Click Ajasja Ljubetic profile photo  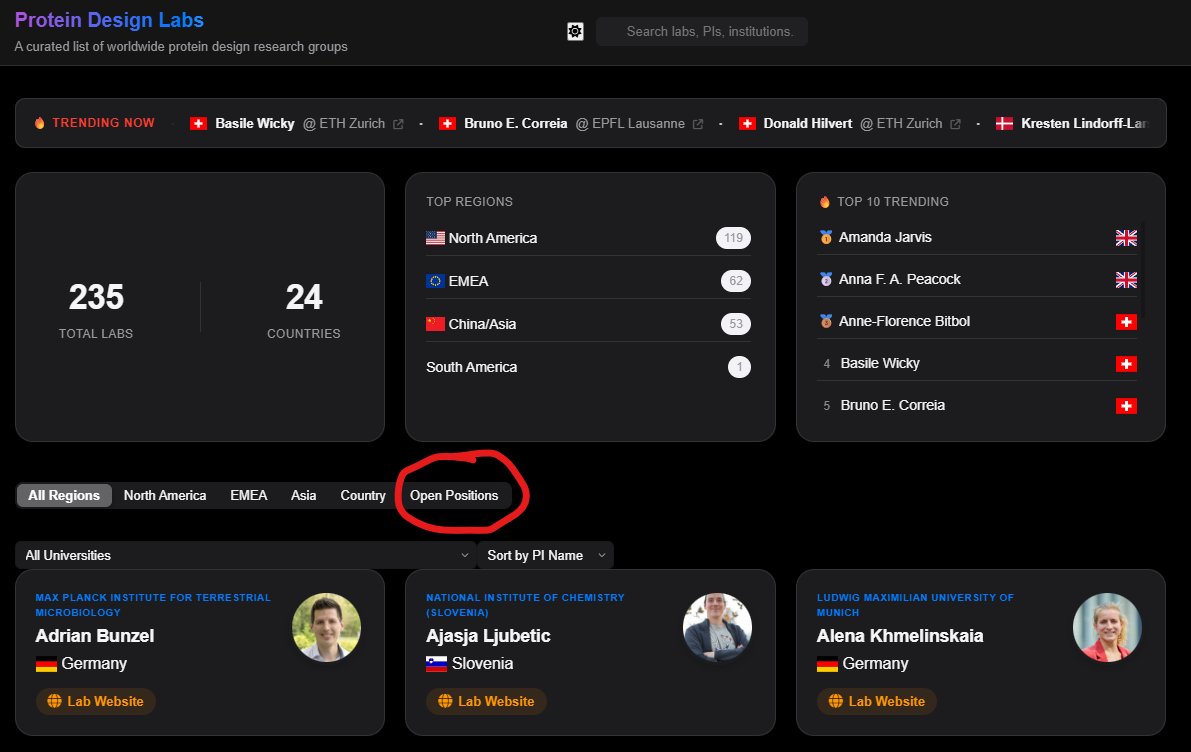click(717, 627)
